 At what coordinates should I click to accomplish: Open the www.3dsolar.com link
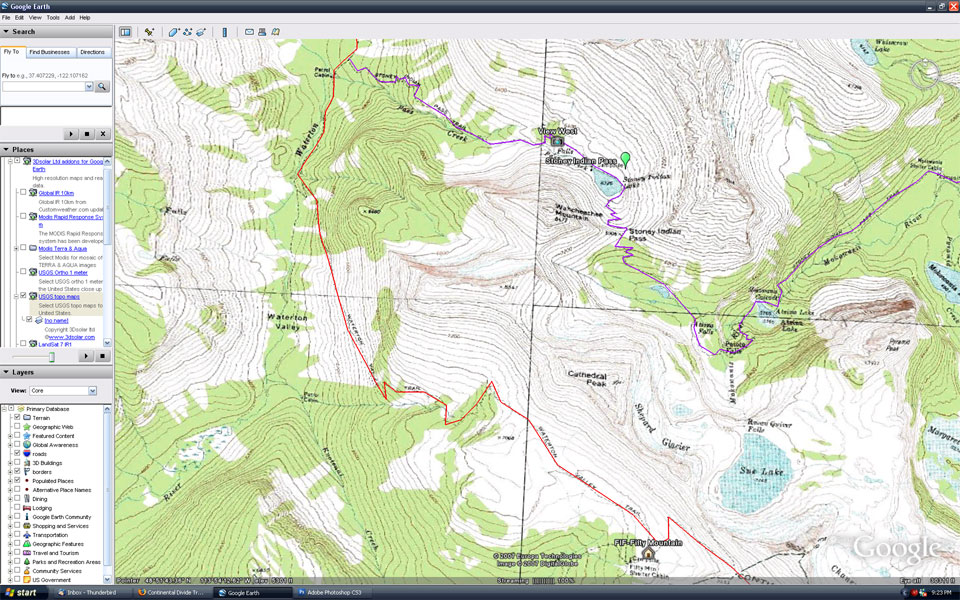(x=72, y=337)
